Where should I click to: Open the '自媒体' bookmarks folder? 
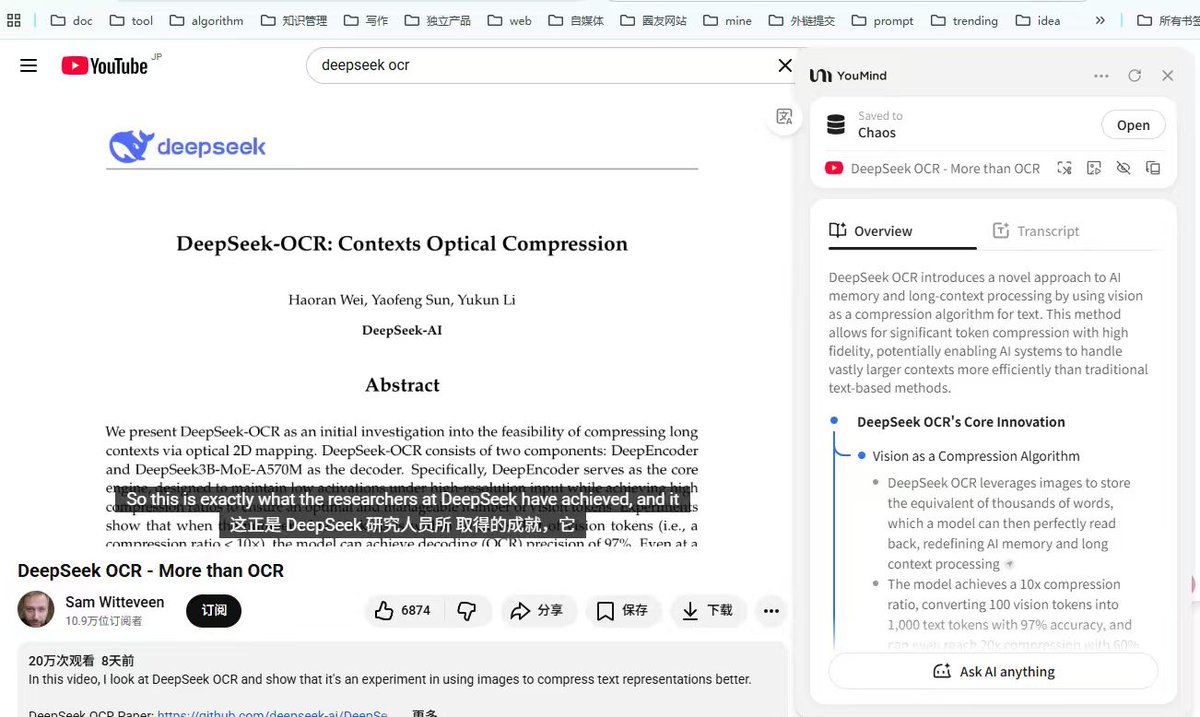pyautogui.click(x=576, y=20)
